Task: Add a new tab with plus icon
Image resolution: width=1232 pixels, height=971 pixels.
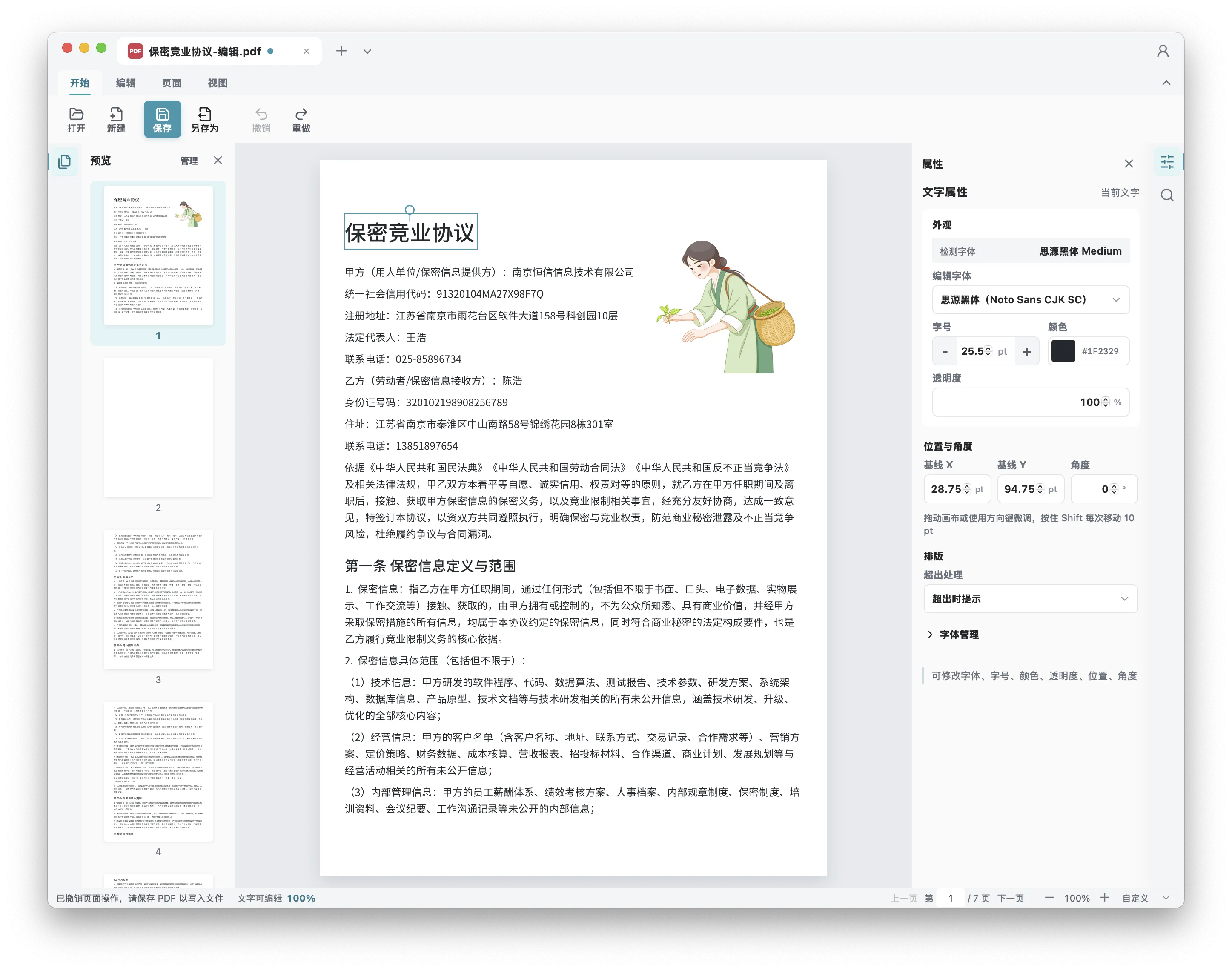Action: pyautogui.click(x=341, y=51)
